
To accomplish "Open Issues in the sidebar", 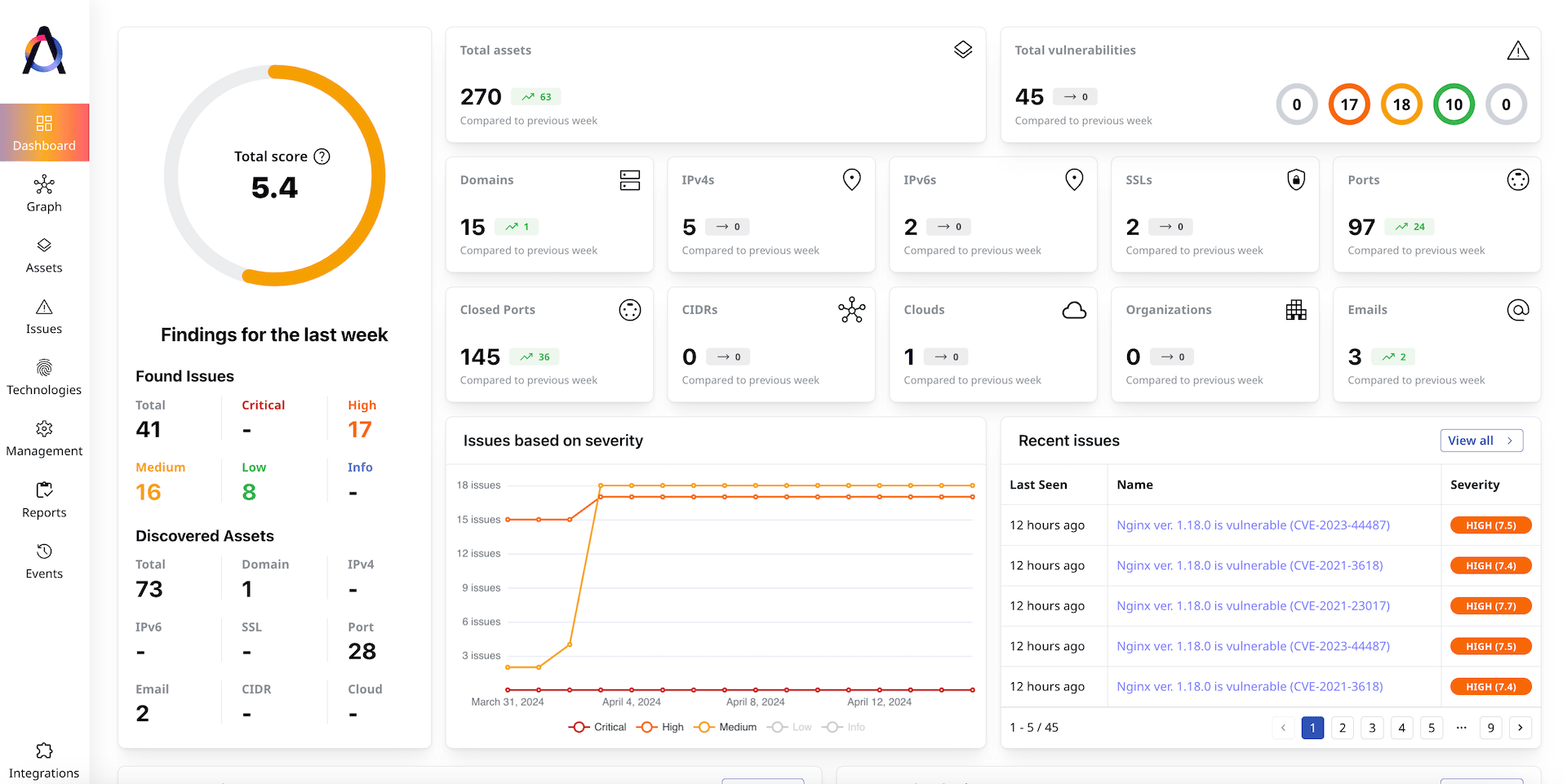I will point(44,317).
